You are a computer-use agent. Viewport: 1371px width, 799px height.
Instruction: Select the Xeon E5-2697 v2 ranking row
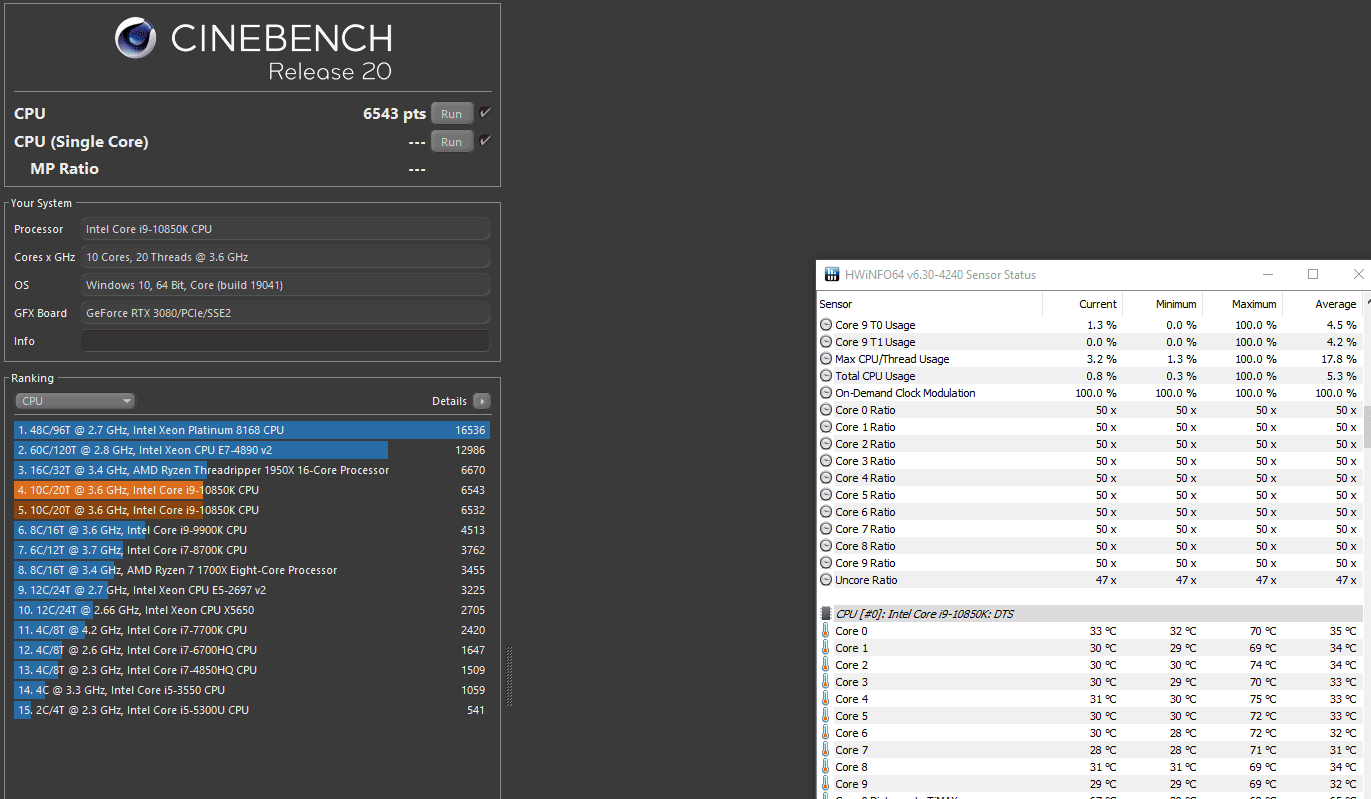coord(252,590)
